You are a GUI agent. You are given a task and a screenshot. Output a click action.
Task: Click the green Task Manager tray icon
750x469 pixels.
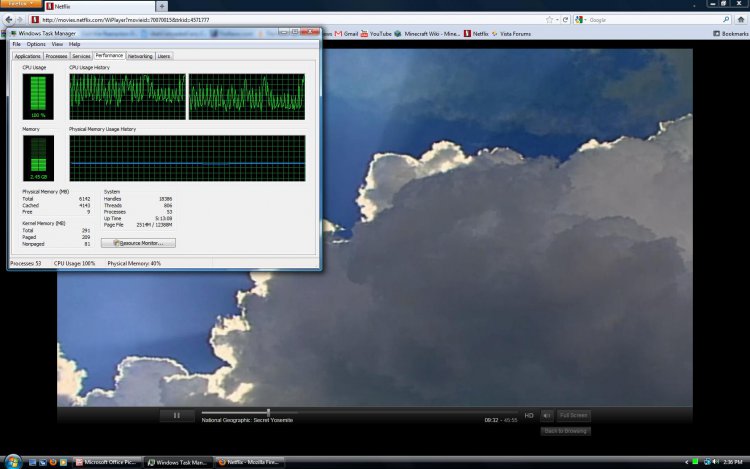(695, 461)
